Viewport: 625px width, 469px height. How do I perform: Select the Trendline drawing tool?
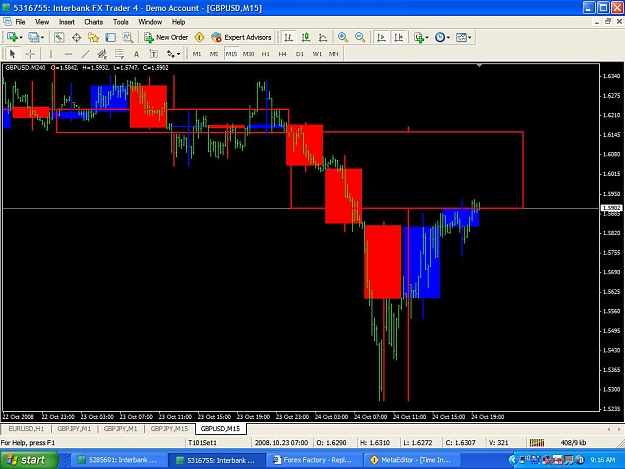(85, 54)
